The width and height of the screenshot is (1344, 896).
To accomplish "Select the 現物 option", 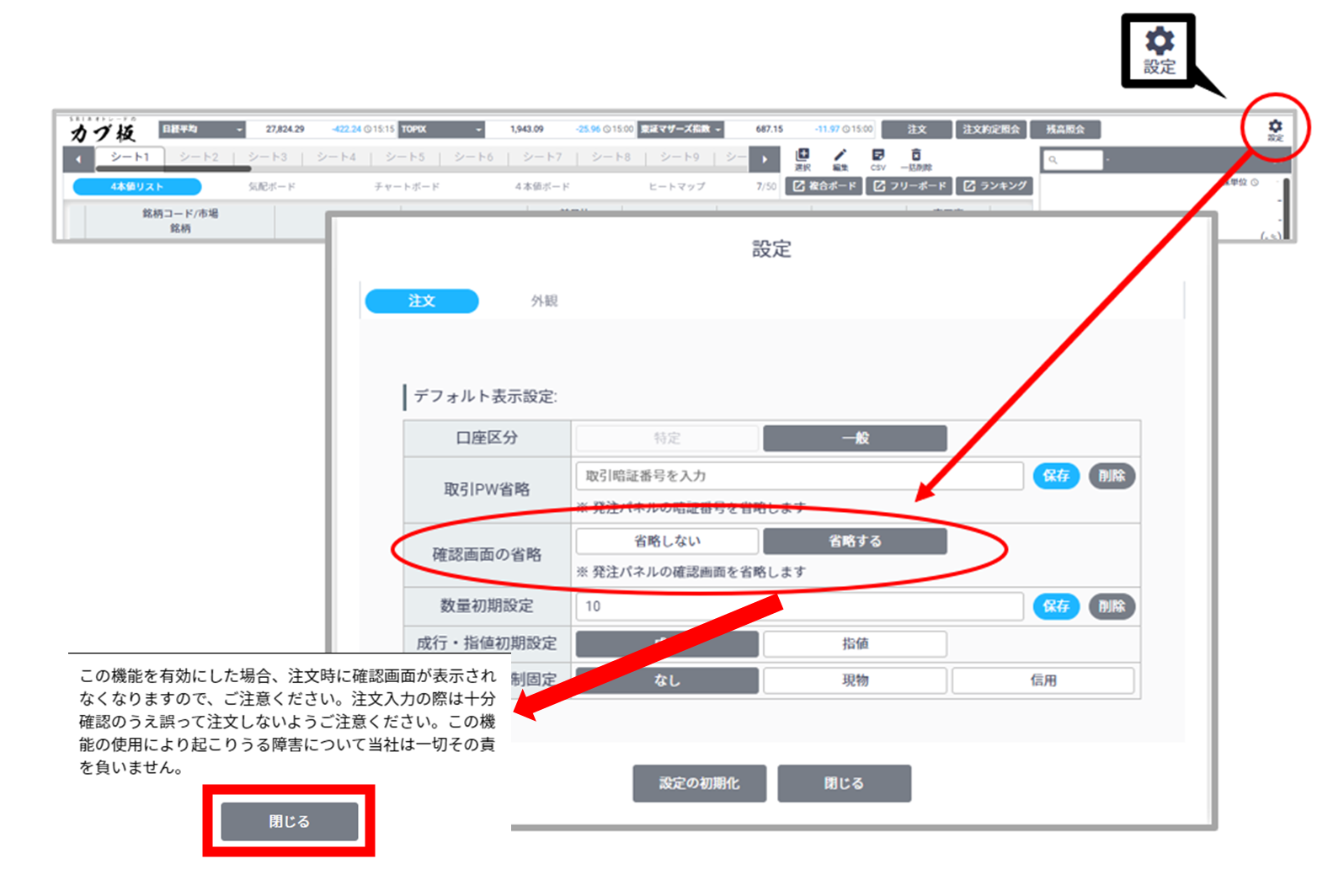I will point(855,680).
